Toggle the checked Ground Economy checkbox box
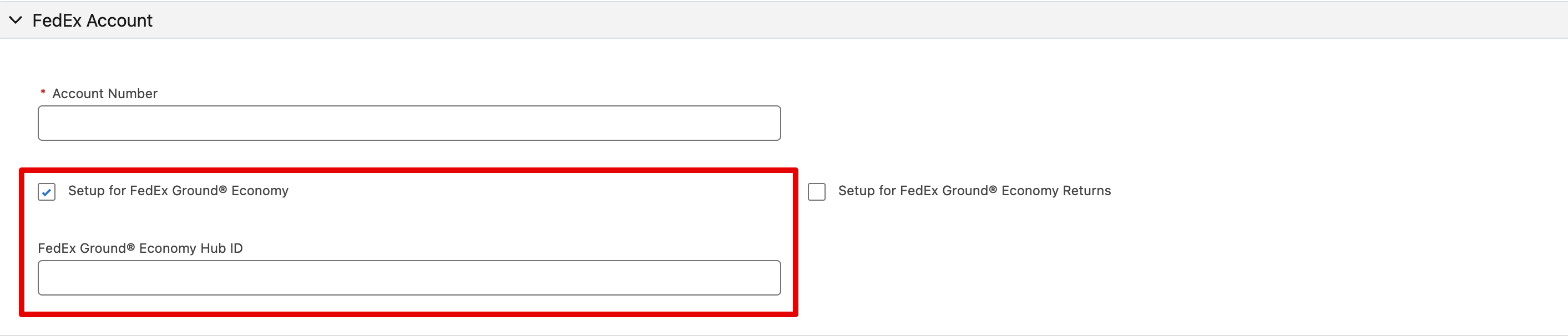This screenshot has height=336, width=1568. (47, 192)
